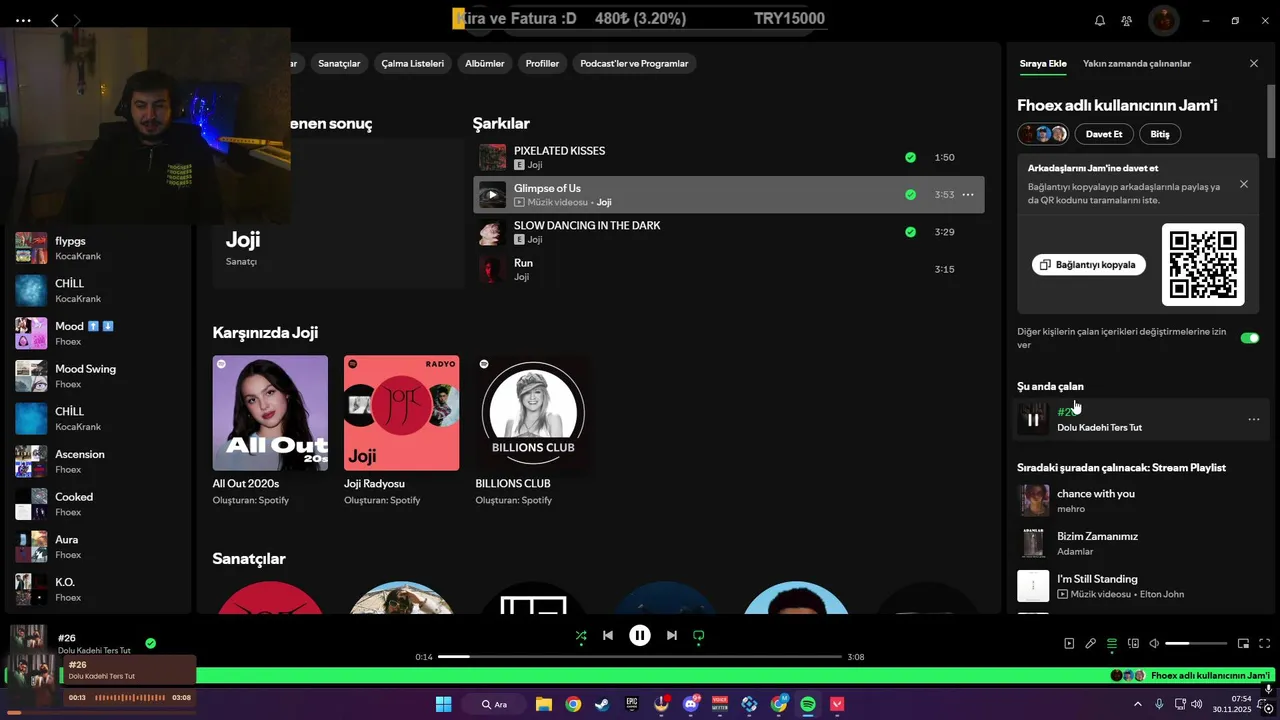
Task: Close the queue side panel
Action: pos(1254,63)
